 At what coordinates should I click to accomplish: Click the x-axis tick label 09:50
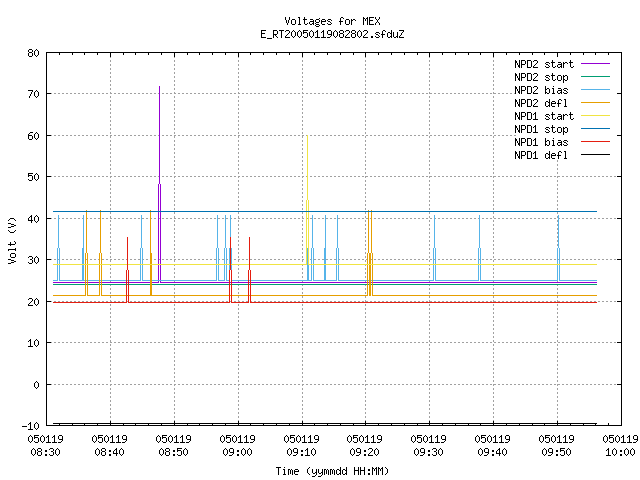(x=556, y=452)
